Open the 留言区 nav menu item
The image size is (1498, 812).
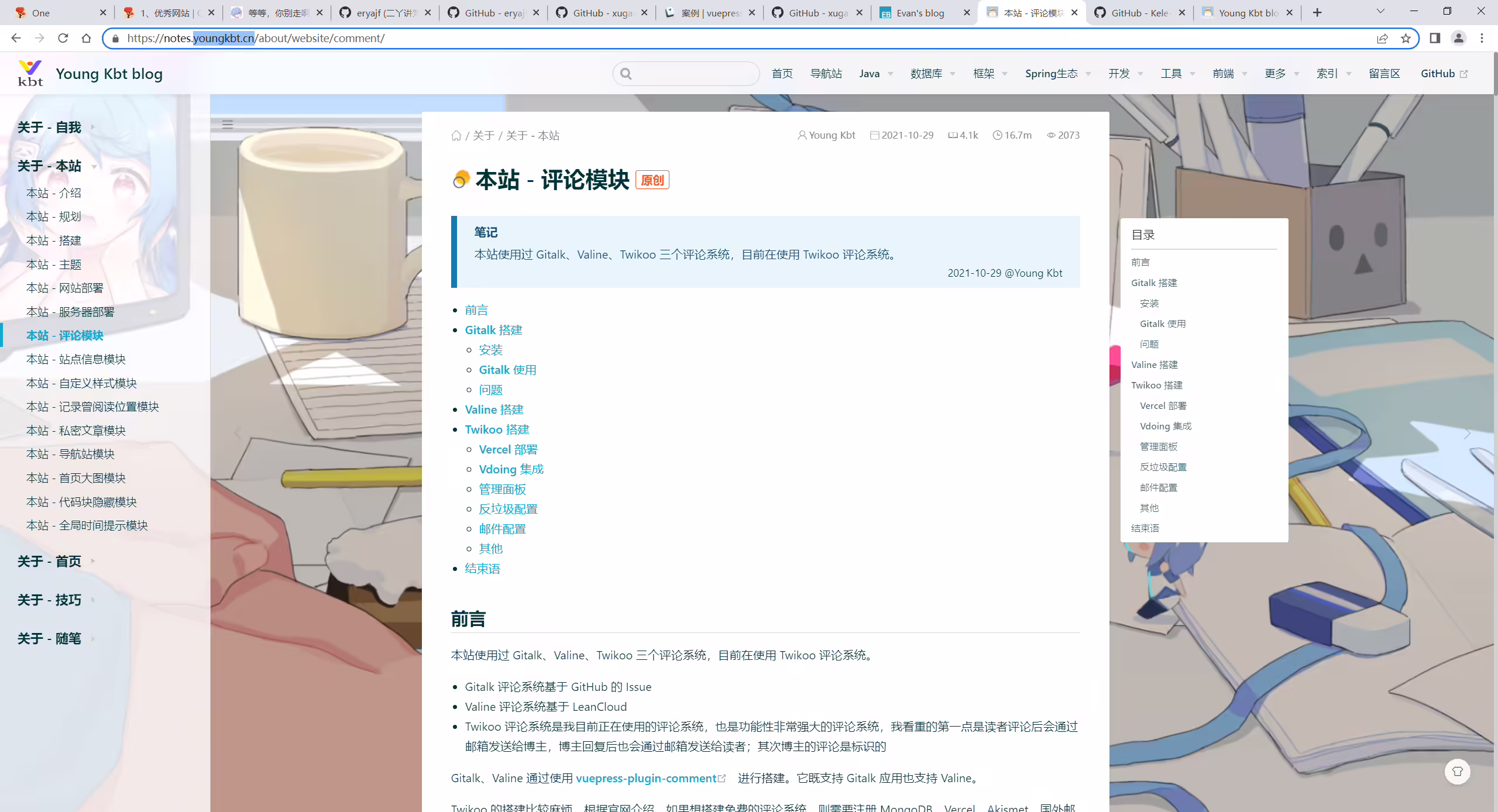[x=1384, y=74]
